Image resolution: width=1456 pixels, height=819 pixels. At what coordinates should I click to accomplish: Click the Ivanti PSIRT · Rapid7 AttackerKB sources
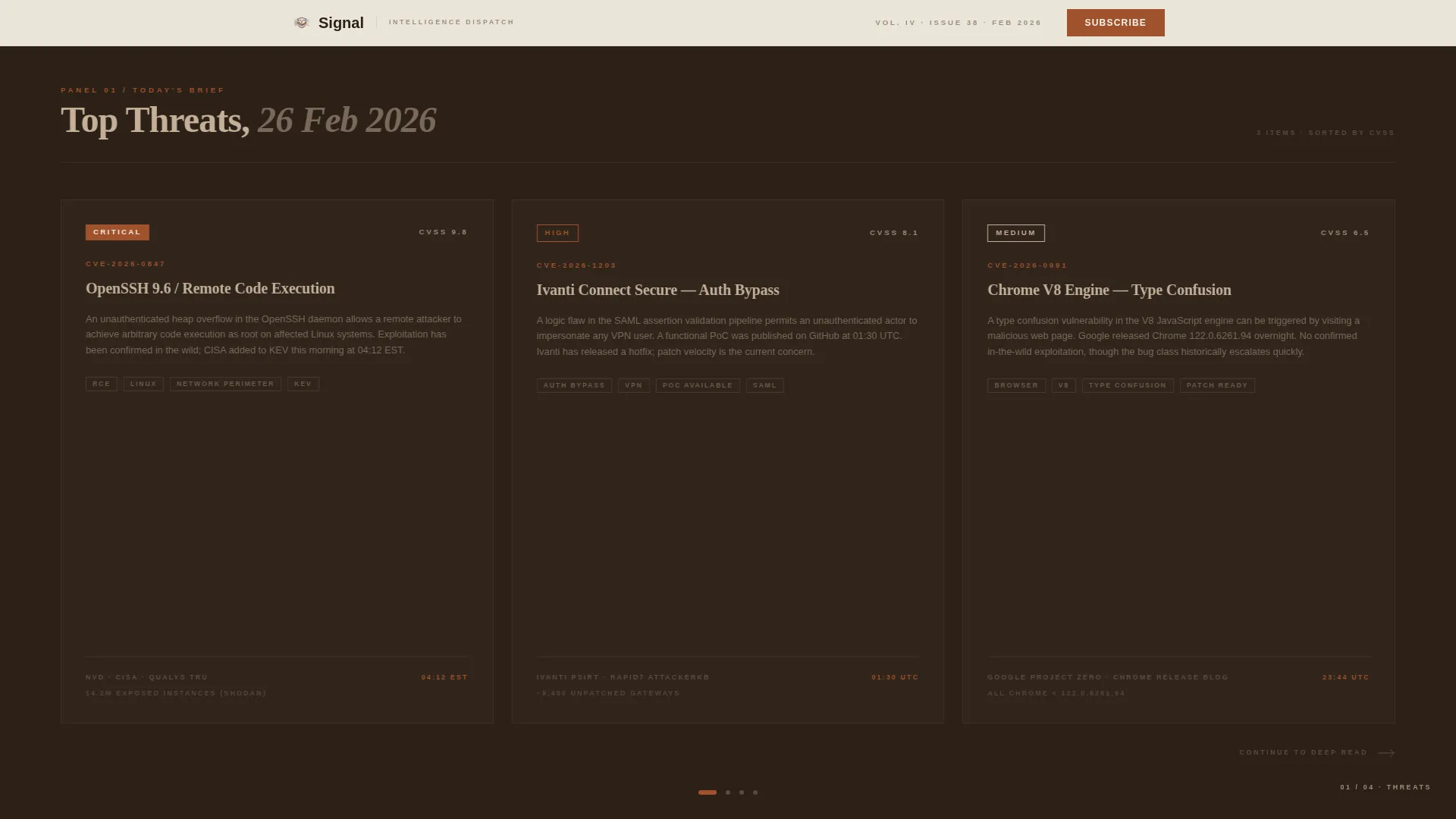point(623,677)
